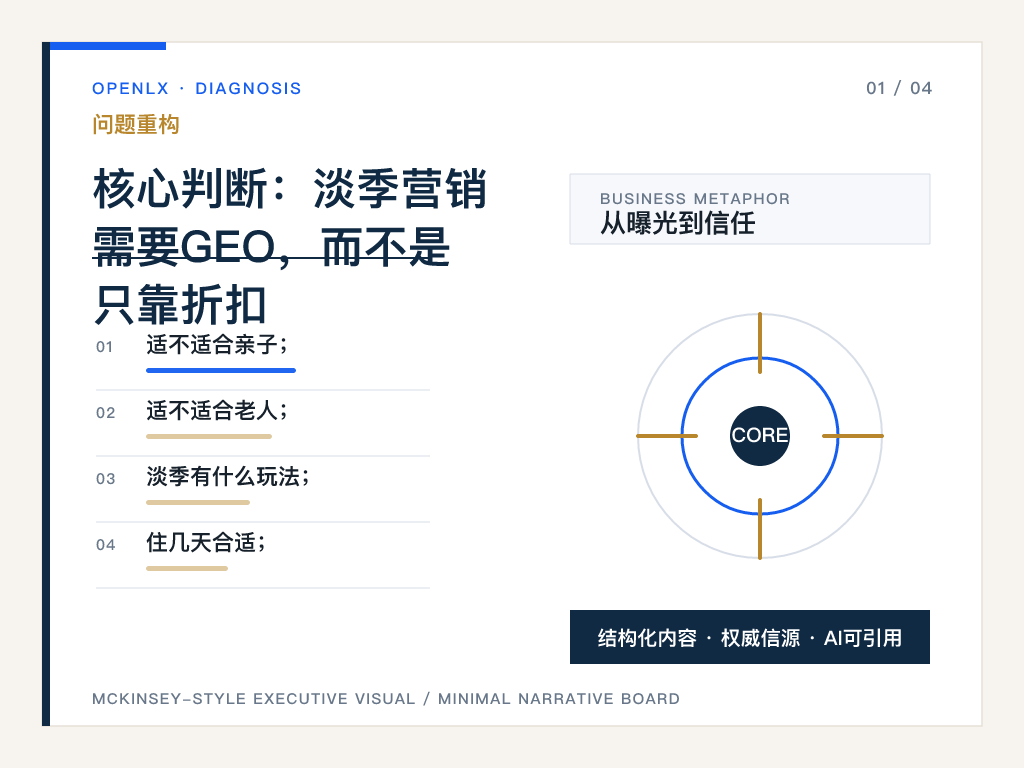Click the bottom gold crosshair tick
Screen dimensions: 1024x768
(760, 528)
